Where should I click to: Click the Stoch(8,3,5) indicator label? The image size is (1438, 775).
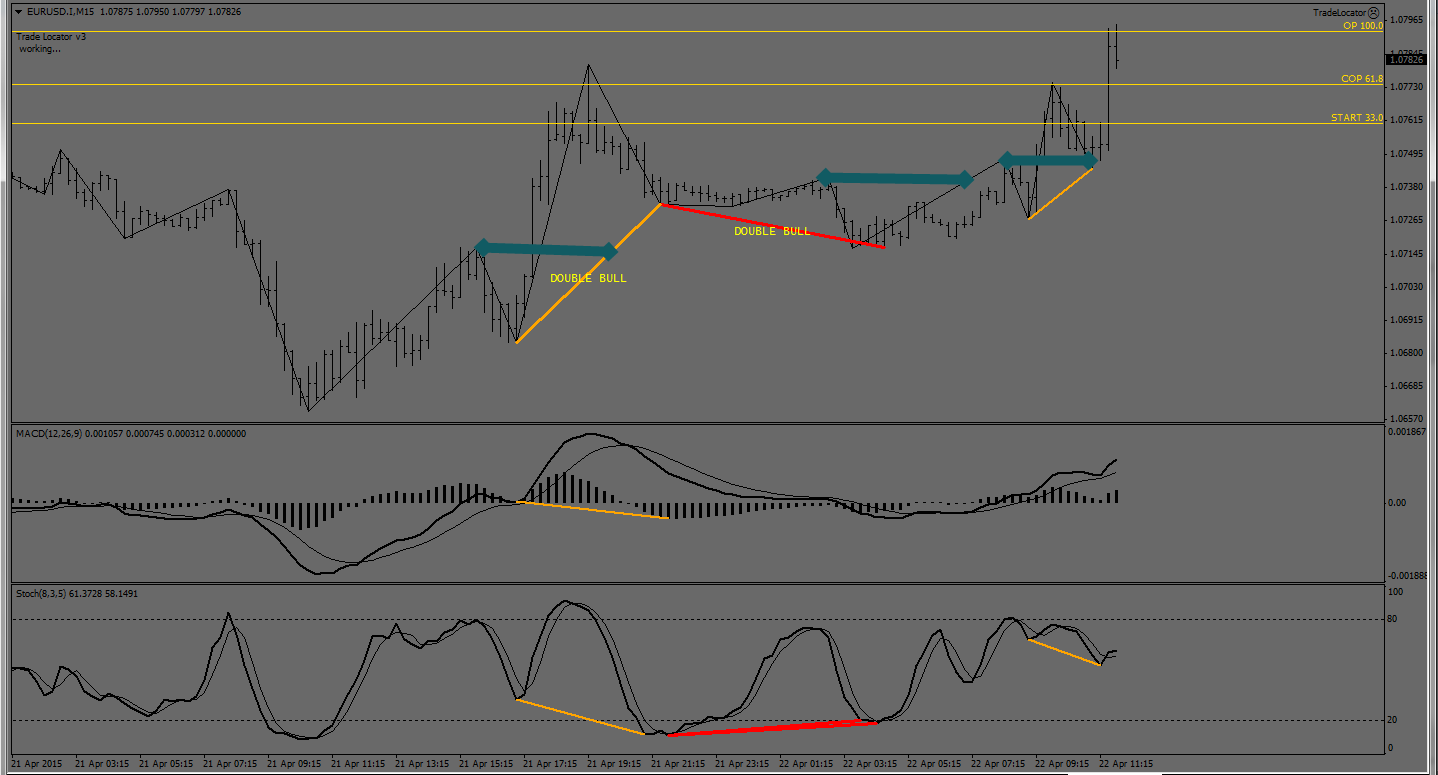(x=42, y=593)
